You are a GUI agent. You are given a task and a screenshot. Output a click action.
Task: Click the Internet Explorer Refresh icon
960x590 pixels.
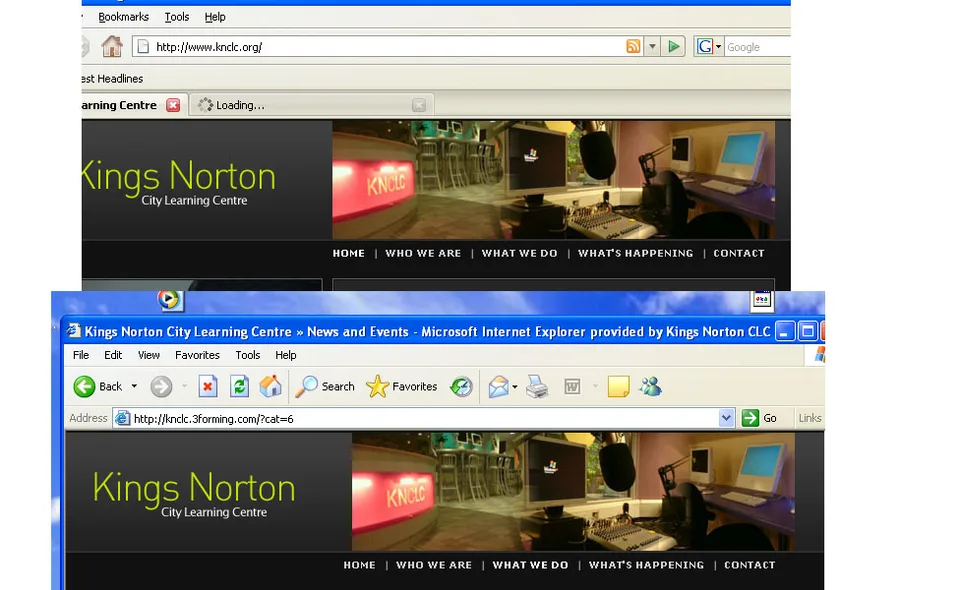239,387
